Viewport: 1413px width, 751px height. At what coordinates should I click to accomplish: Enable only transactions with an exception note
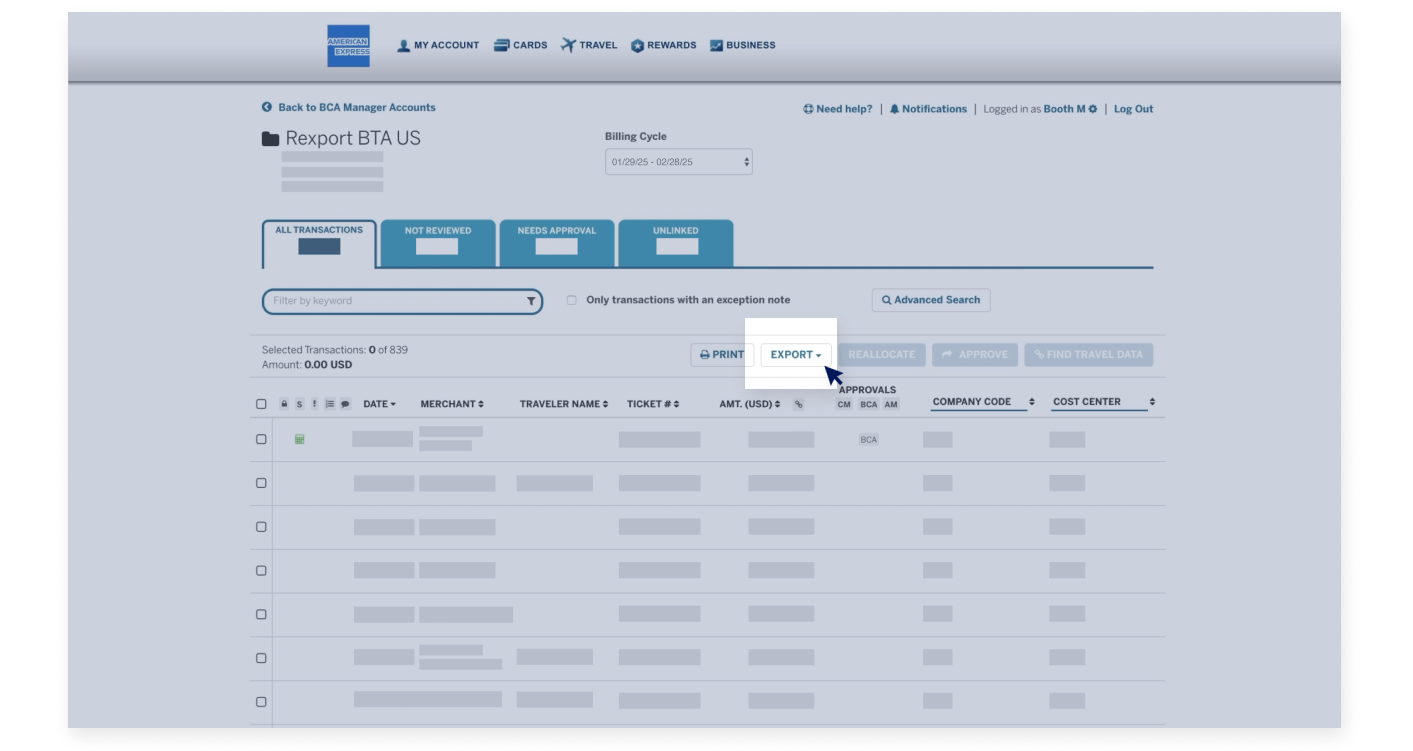click(x=571, y=299)
